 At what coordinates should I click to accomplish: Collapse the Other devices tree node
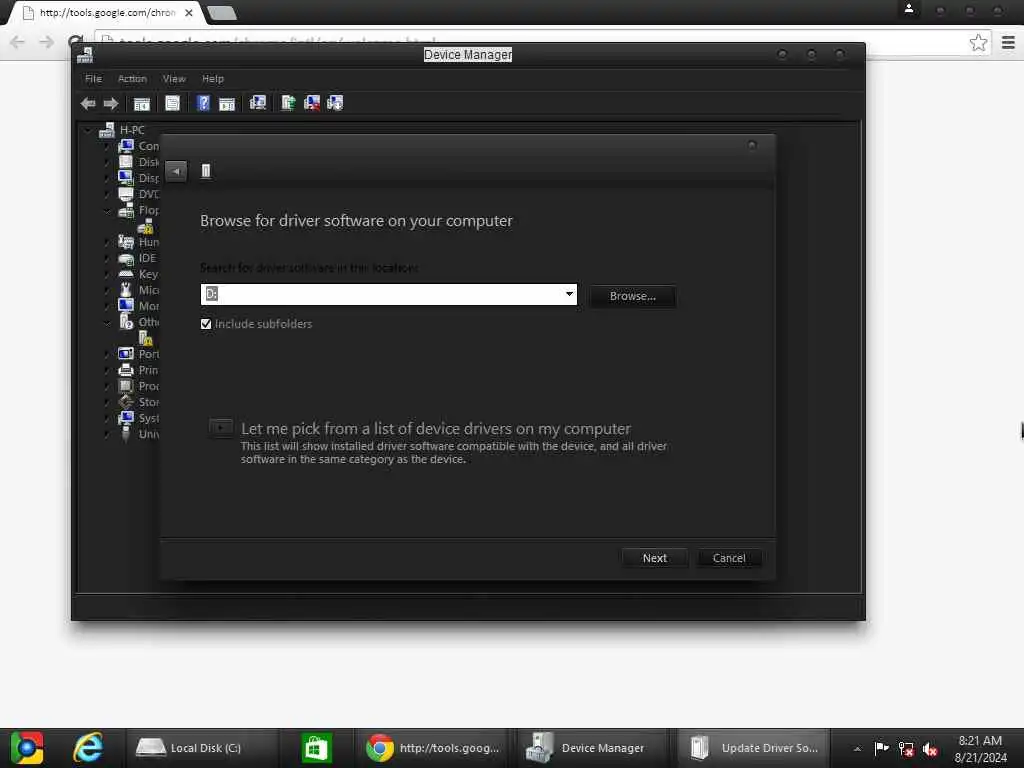[108, 322]
